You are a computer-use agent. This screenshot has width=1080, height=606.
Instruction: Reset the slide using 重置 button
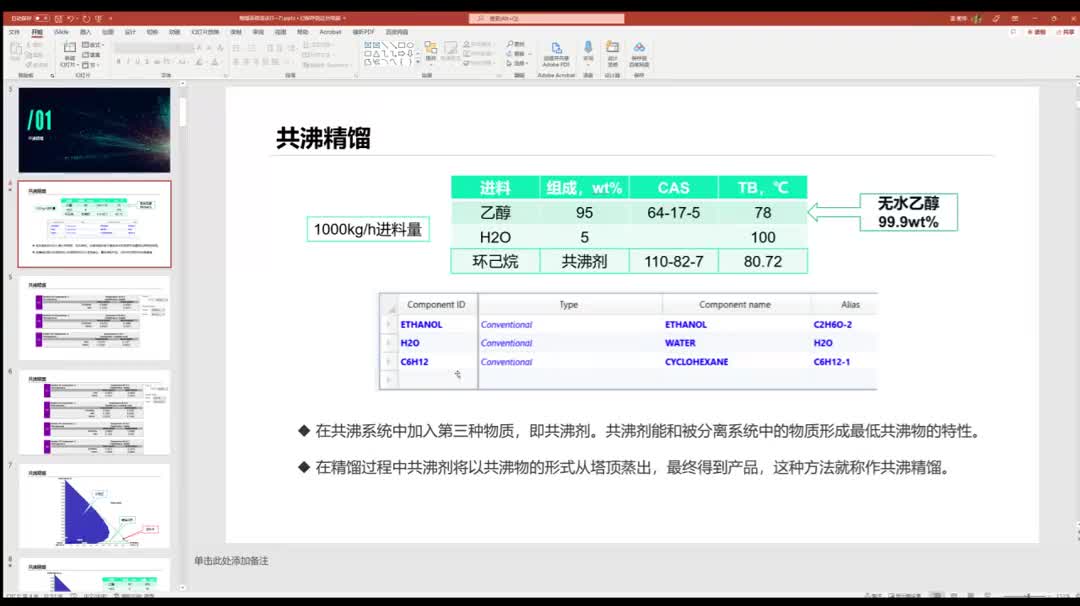91,54
